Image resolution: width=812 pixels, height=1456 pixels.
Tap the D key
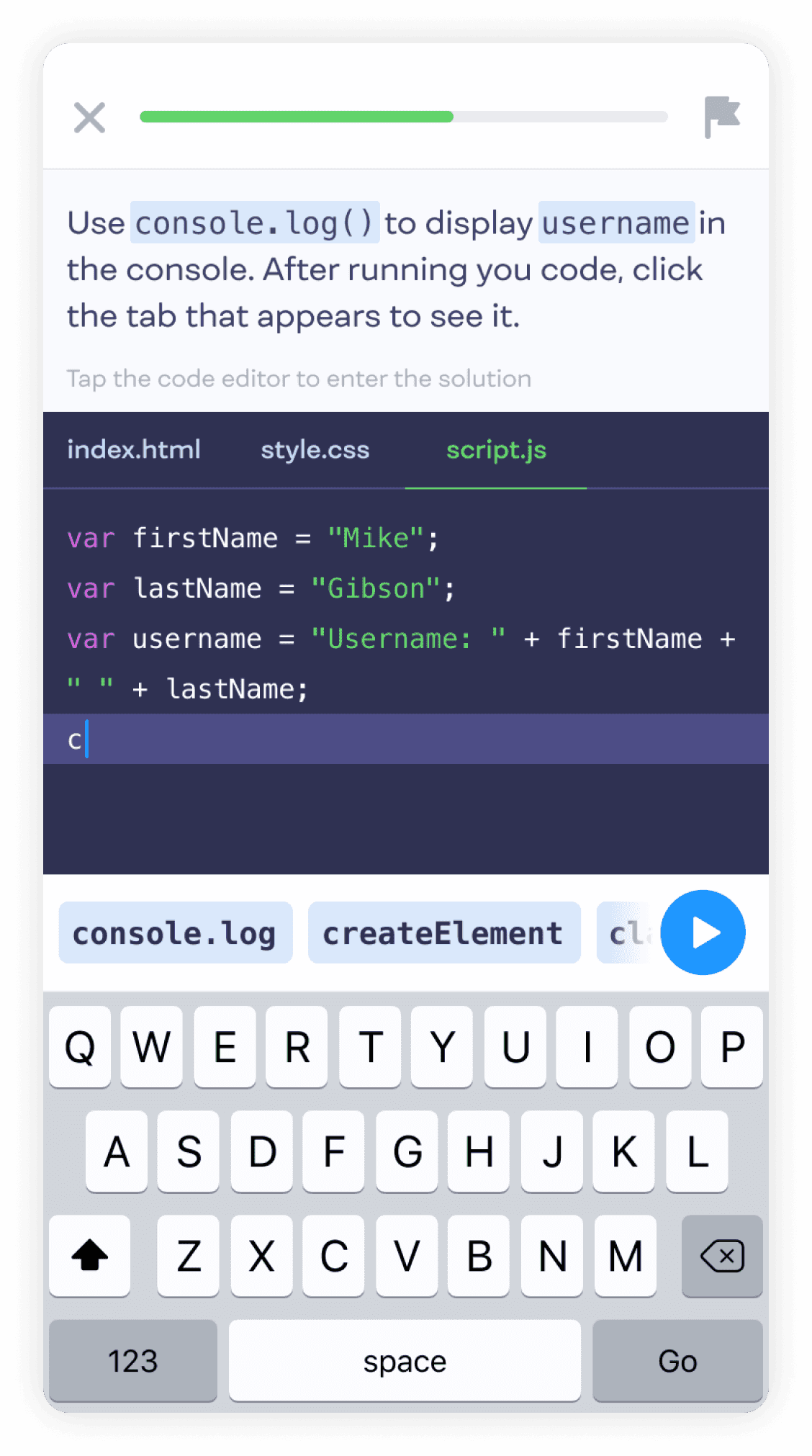pyautogui.click(x=262, y=1151)
